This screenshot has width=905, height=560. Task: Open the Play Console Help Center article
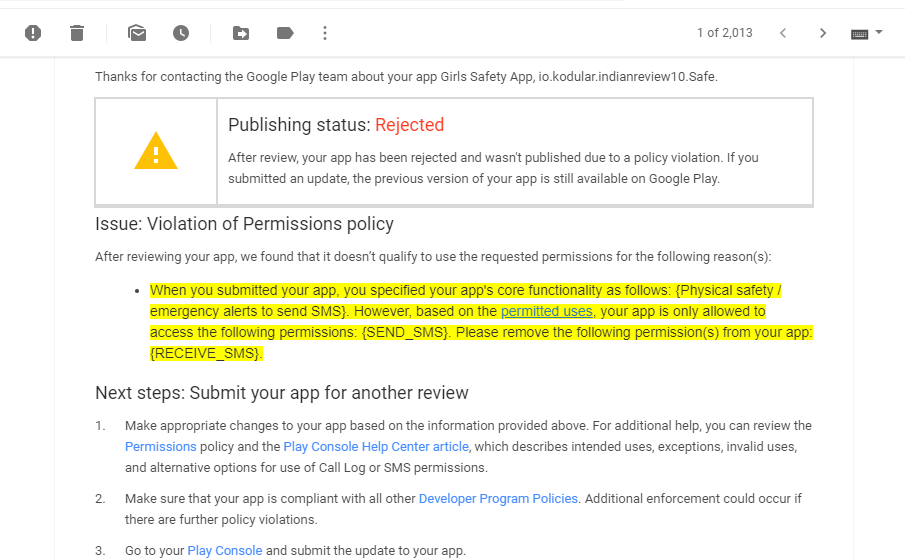click(x=376, y=447)
